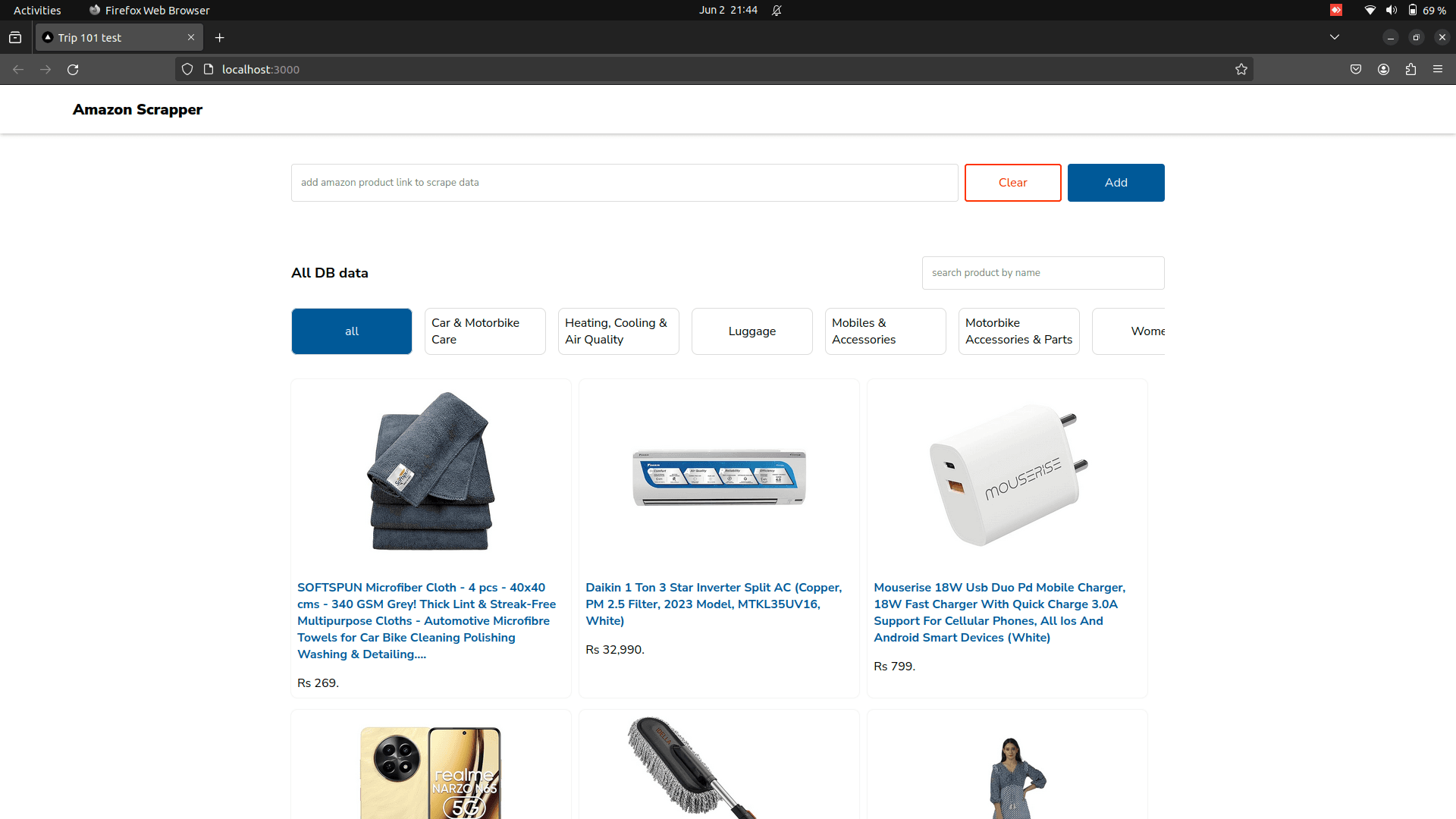Click the Add button to submit link
The width and height of the screenshot is (1456, 819).
click(1115, 182)
